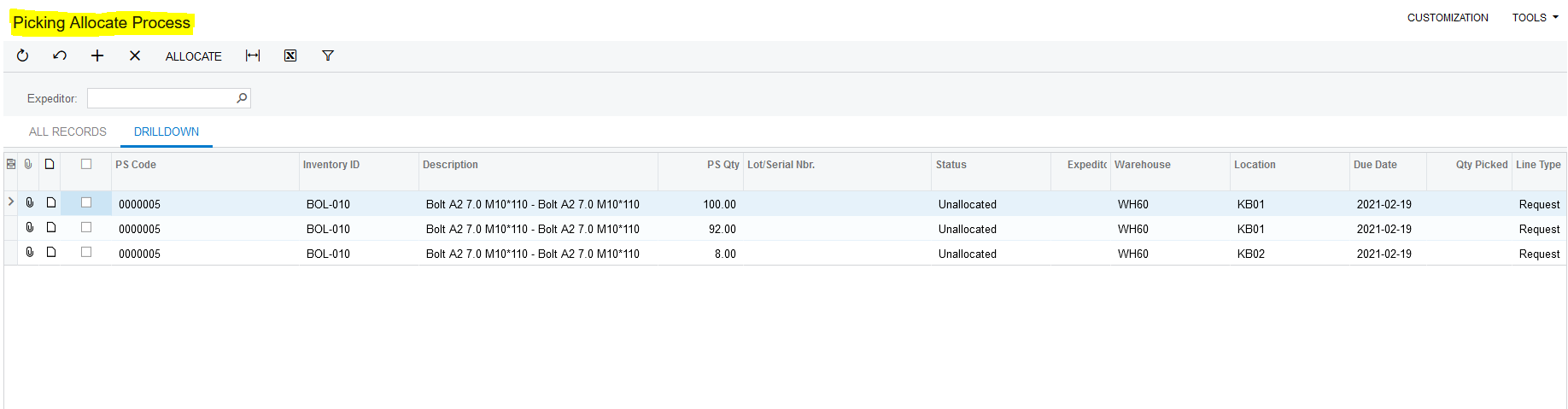Viewport: 1568px width, 409px height.
Task: Expand the first row arrow indicator
Action: pos(11,202)
